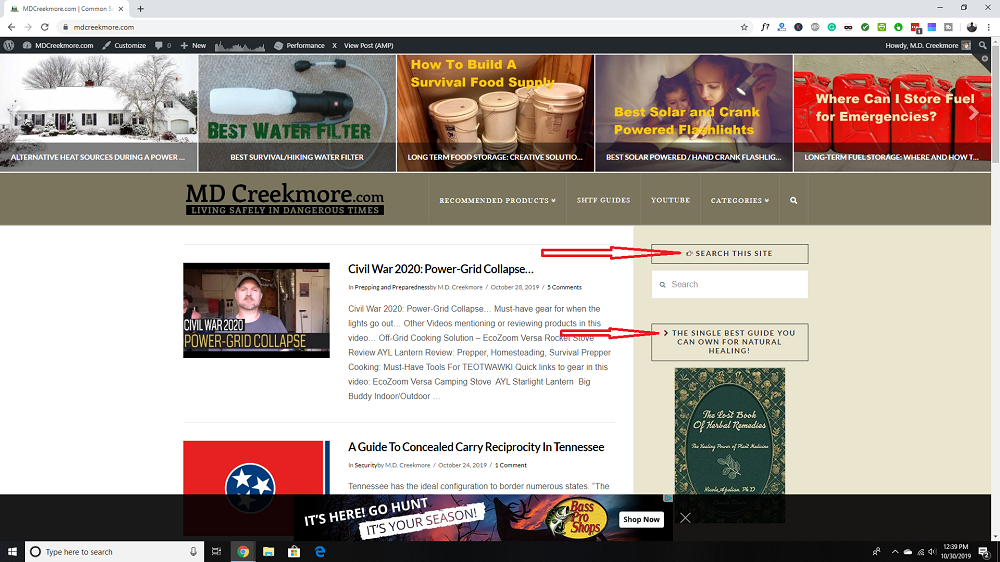Click the site stats graph in admin bar
The image size is (1000, 562).
[240, 45]
